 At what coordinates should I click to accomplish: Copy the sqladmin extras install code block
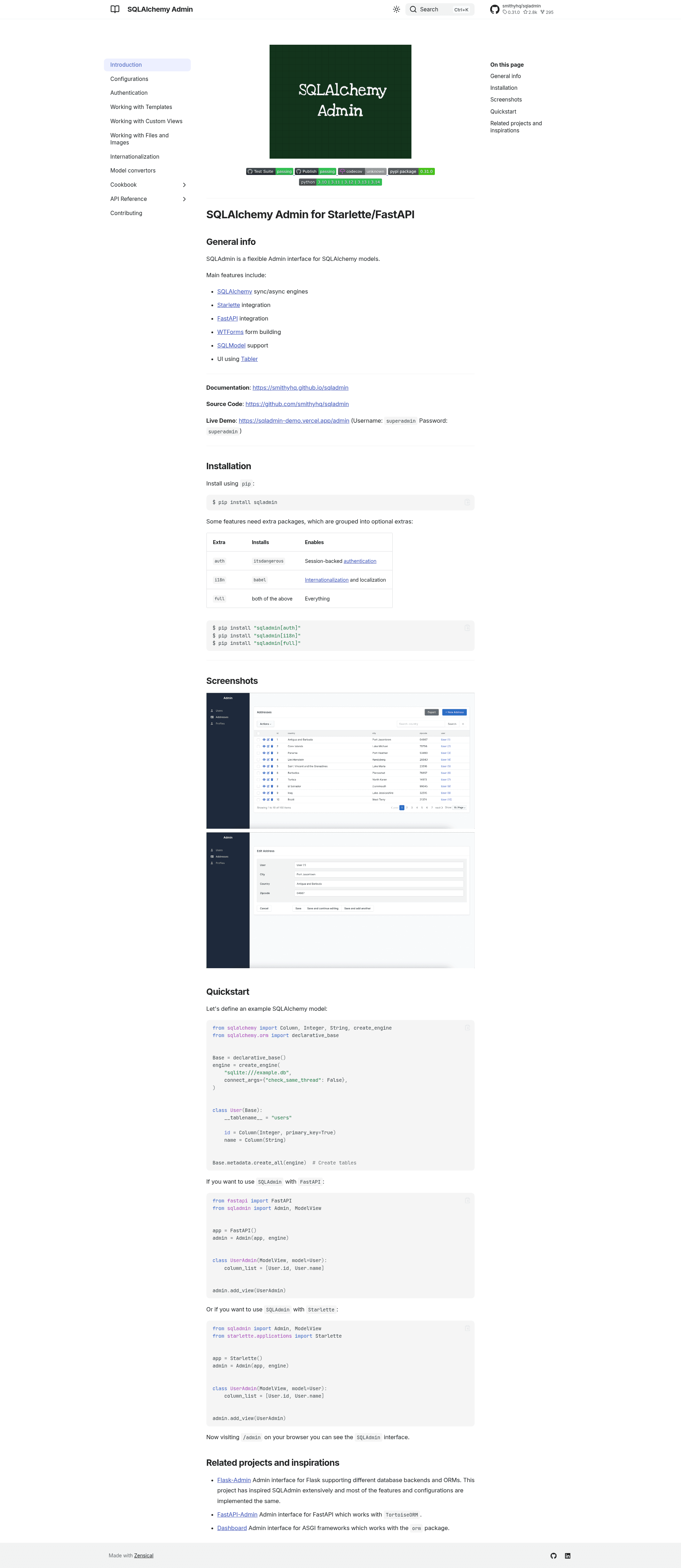[x=467, y=627]
